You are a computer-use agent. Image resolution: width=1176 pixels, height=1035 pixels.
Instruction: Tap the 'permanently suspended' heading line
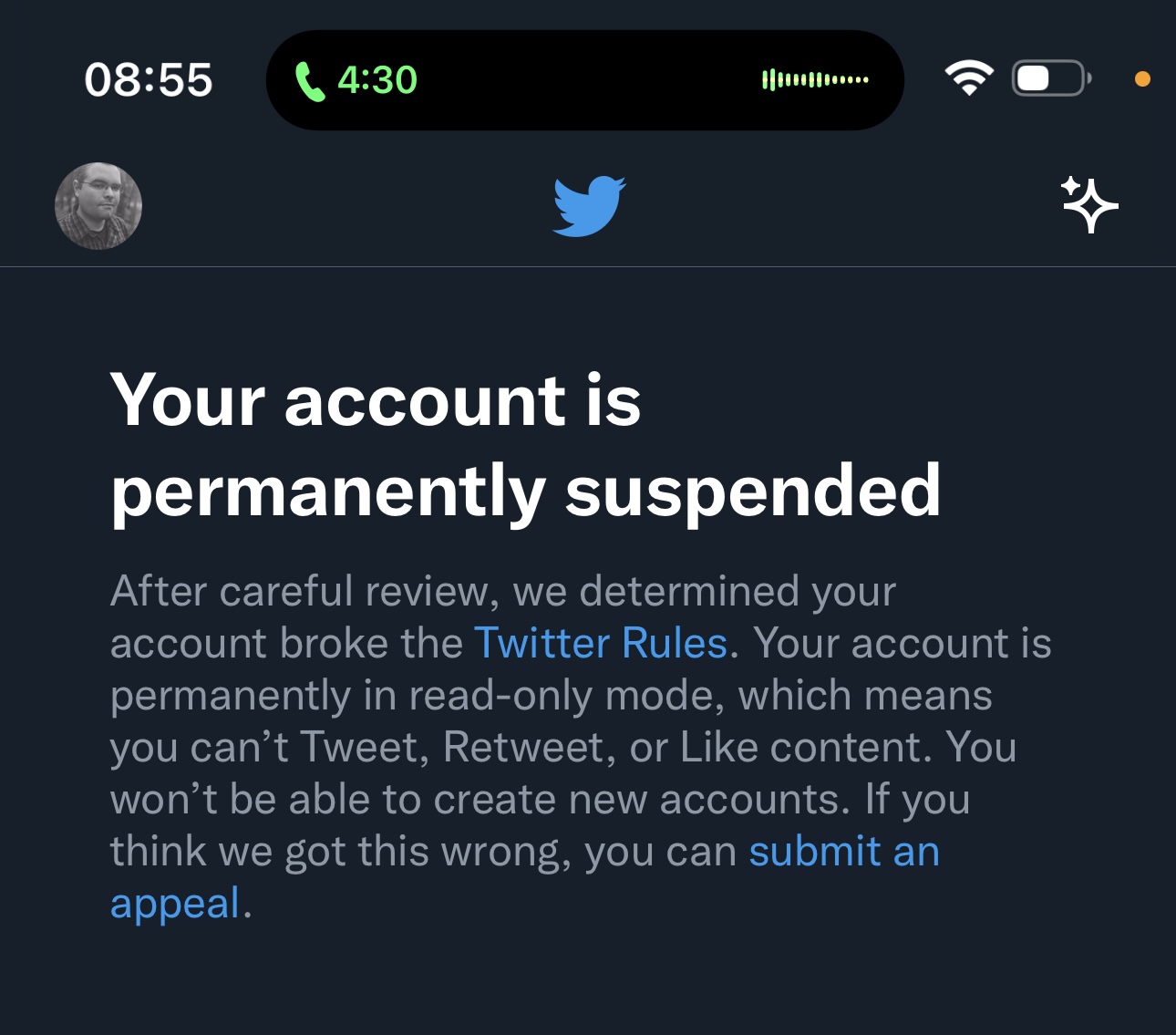tap(525, 492)
